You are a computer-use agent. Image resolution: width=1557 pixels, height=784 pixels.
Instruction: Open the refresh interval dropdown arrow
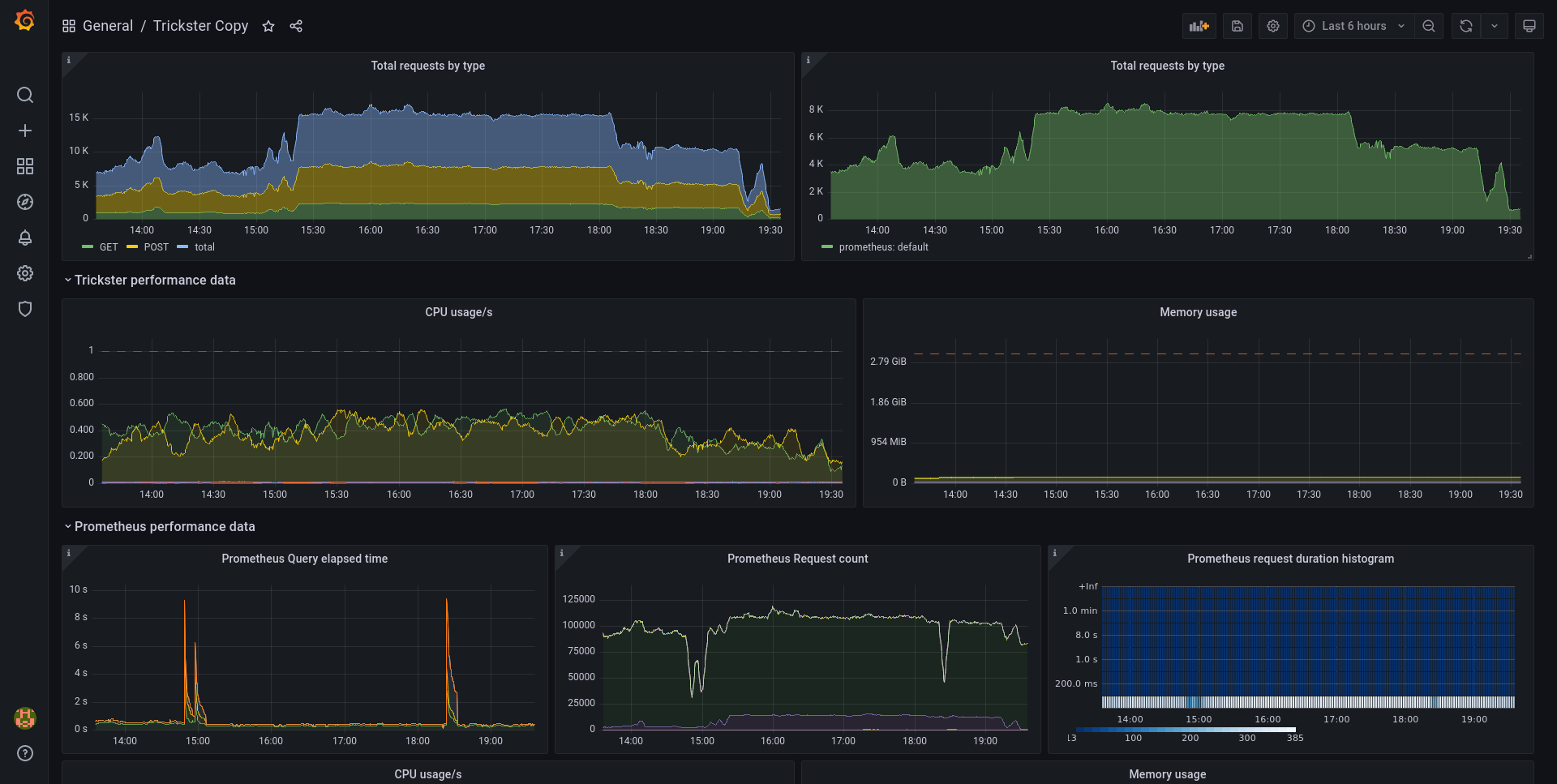pos(1495,26)
